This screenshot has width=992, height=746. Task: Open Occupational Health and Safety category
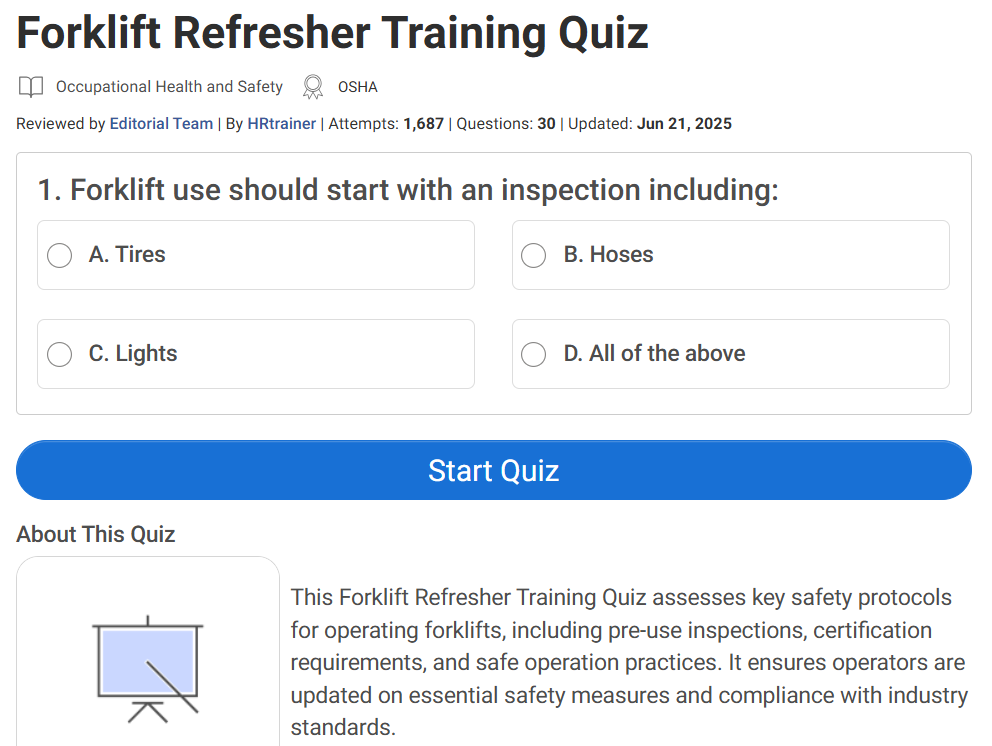[x=169, y=87]
